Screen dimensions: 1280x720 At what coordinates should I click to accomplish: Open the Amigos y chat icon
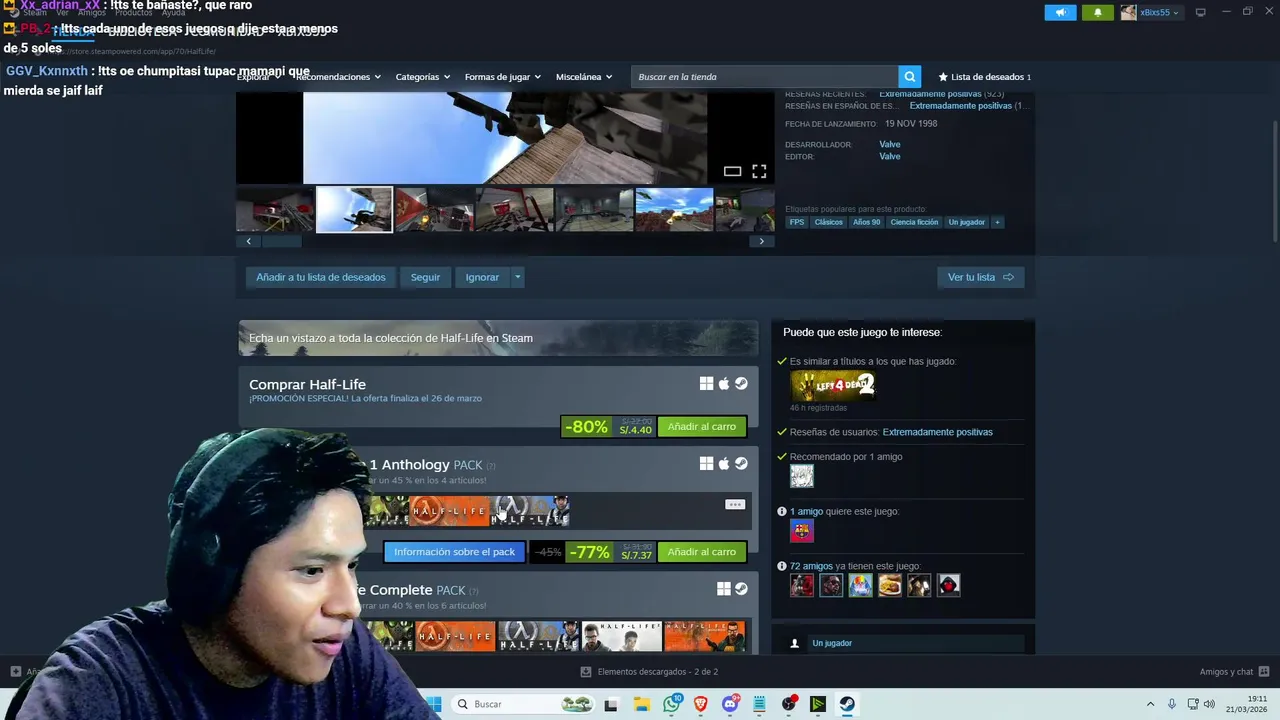1264,671
